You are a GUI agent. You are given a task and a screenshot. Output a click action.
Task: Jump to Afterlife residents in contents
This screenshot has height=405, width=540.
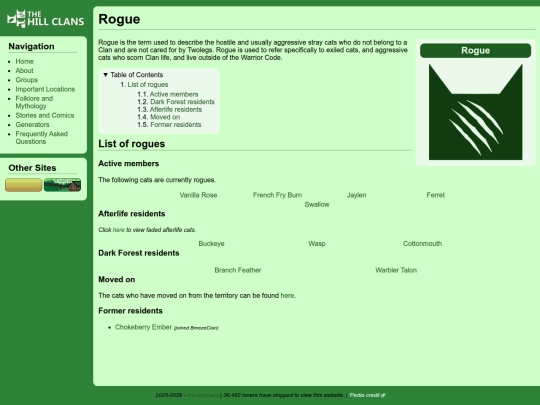pos(176,110)
